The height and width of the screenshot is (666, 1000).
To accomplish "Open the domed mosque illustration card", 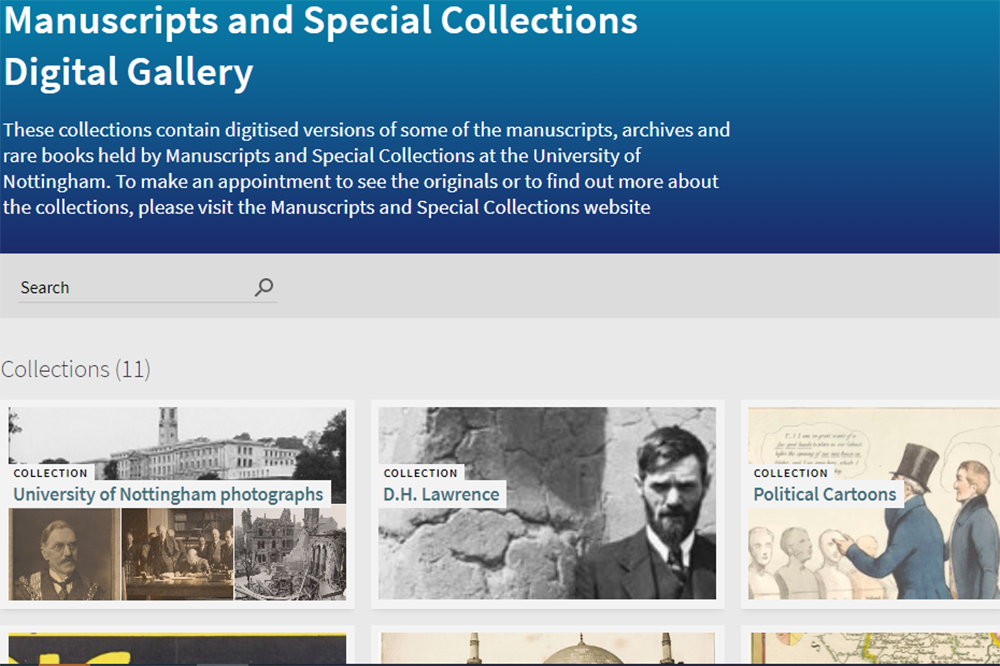I will point(547,648).
